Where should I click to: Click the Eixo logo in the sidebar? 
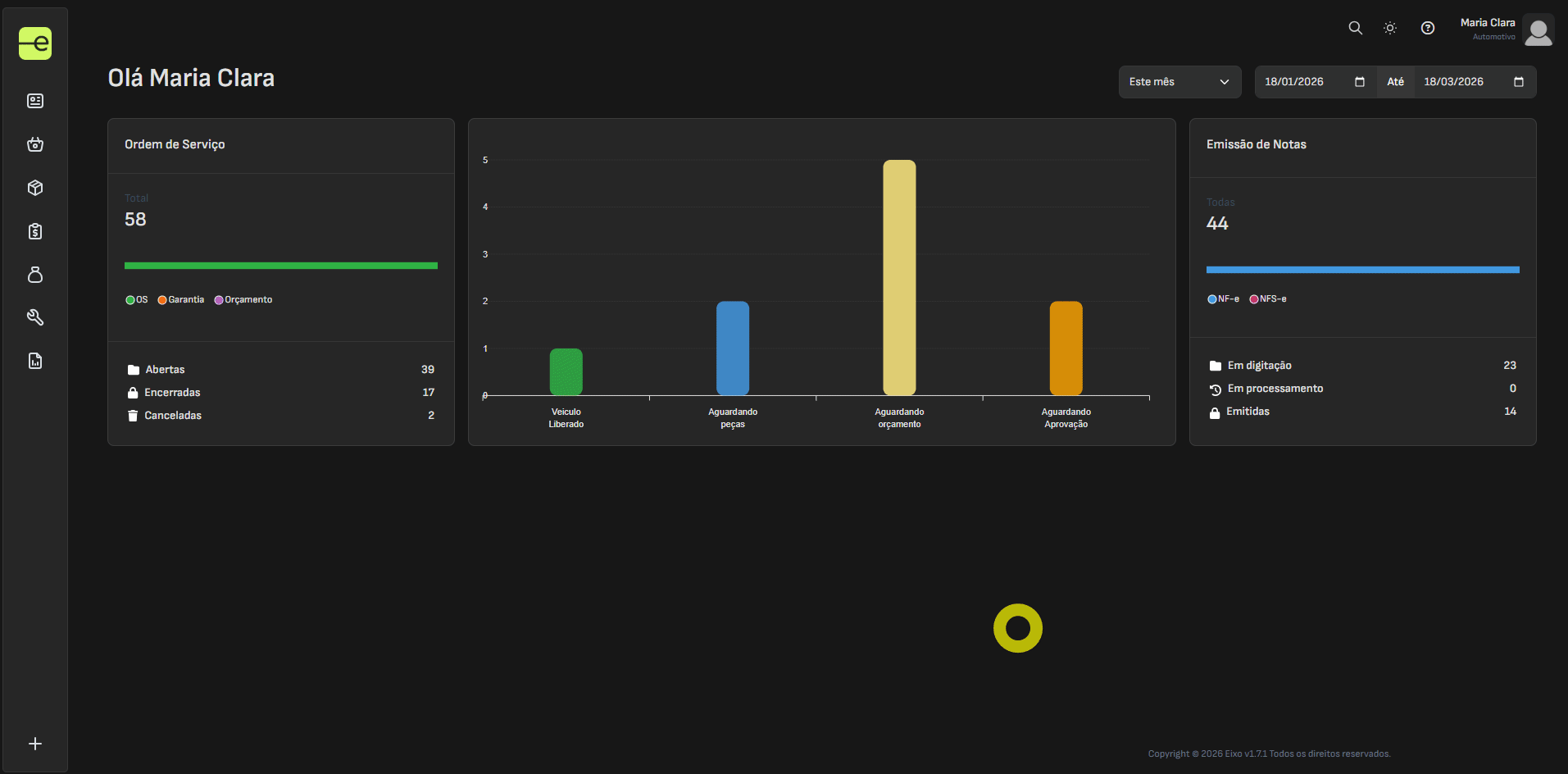35,43
